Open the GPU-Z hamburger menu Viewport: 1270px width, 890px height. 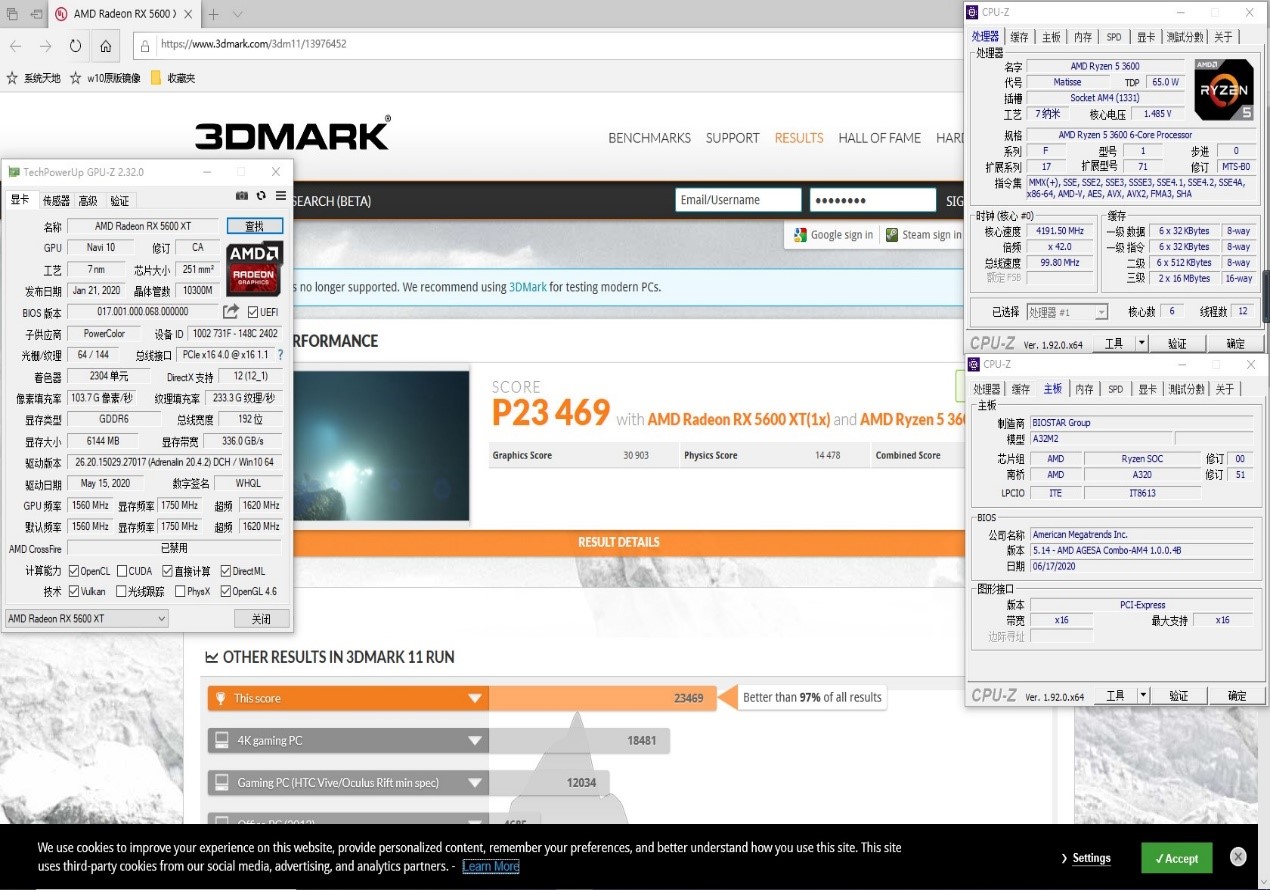(x=281, y=196)
